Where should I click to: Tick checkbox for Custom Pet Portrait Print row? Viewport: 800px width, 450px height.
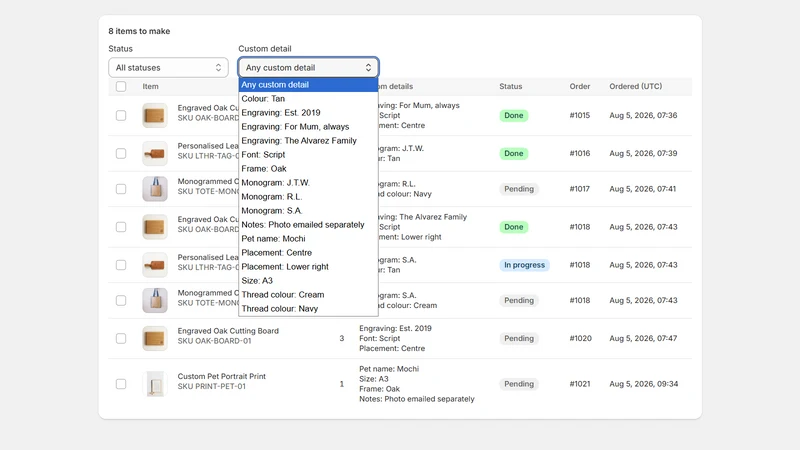tap(121, 384)
